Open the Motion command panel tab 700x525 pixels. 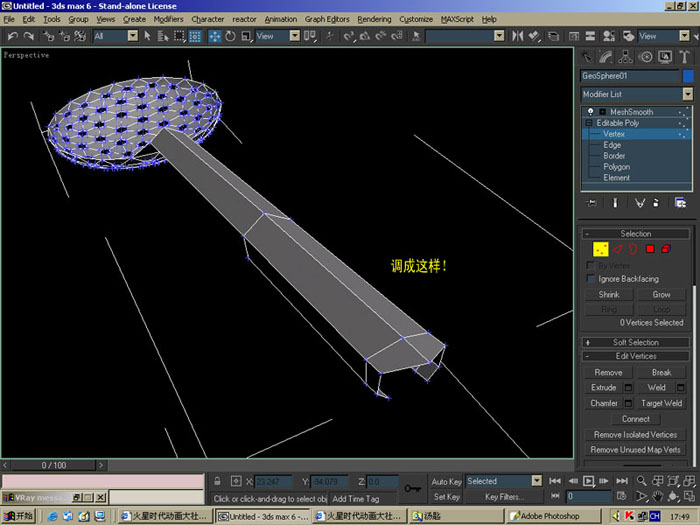[646, 57]
